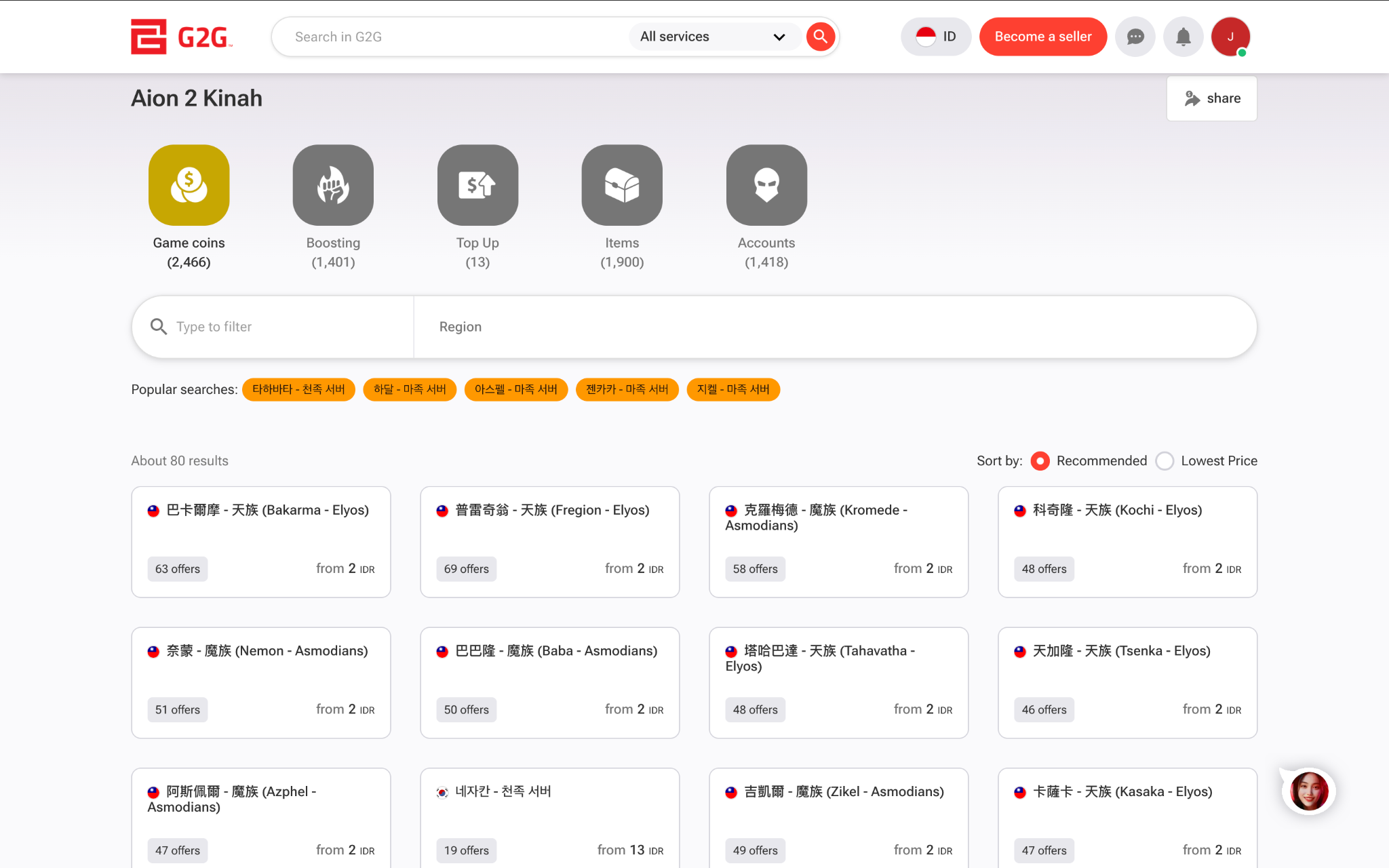Screen dimensions: 1389x868
Task: Click the 51 offers badge
Action: (178, 710)
